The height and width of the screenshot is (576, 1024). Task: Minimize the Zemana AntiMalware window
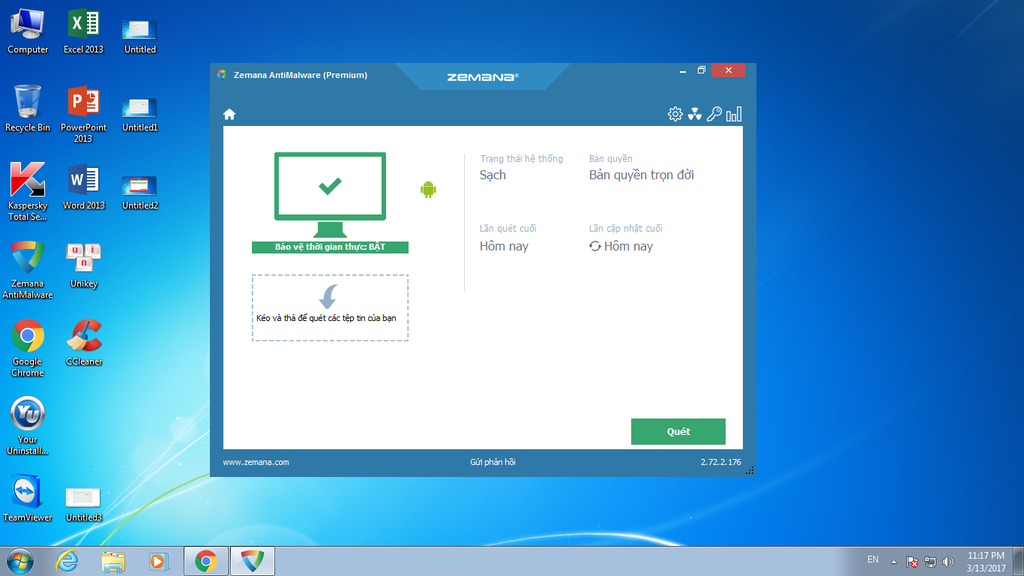[x=682, y=71]
